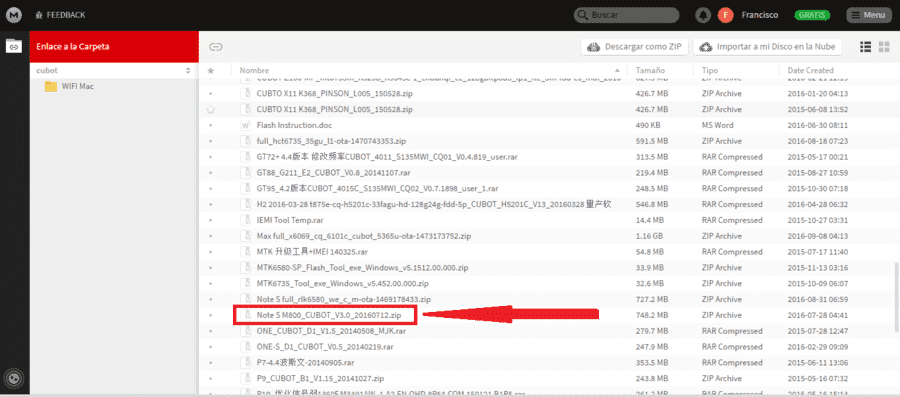Sort by Tamaño column
The width and height of the screenshot is (900, 397).
(650, 71)
